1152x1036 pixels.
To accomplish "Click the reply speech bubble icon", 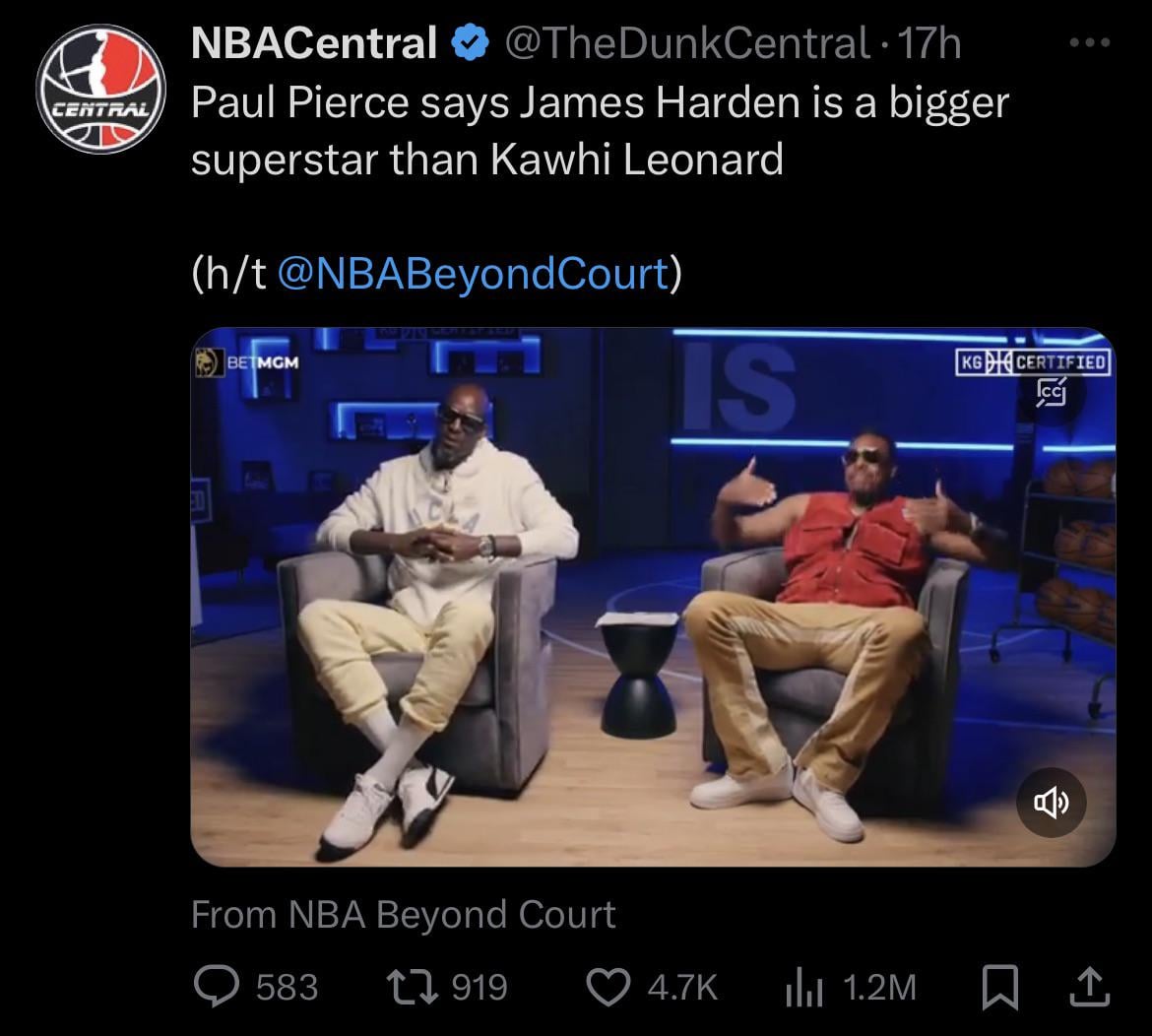I will point(216,986).
